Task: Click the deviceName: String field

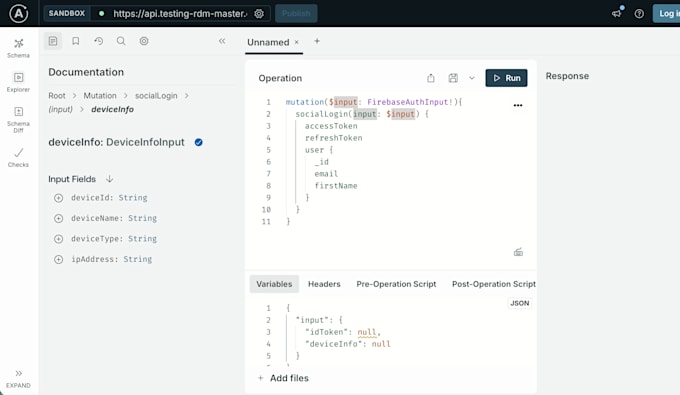Action: 114,218
